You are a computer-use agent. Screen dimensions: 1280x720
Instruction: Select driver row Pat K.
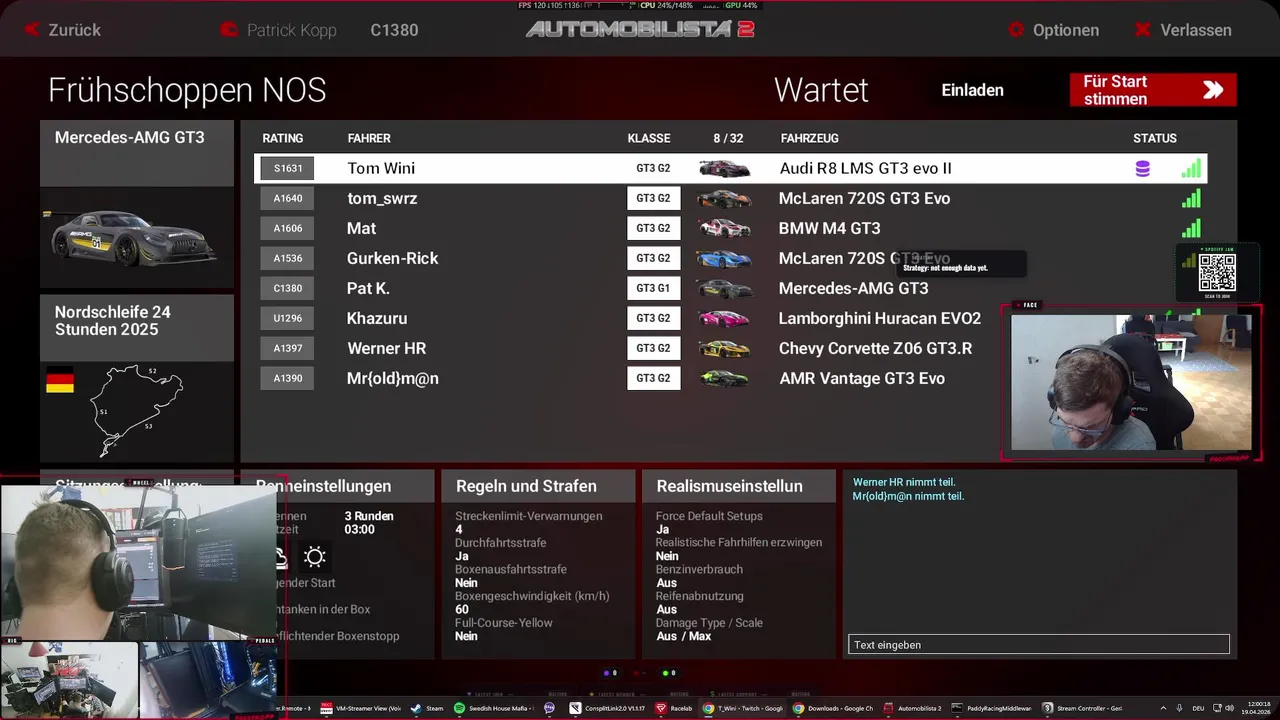pos(730,288)
